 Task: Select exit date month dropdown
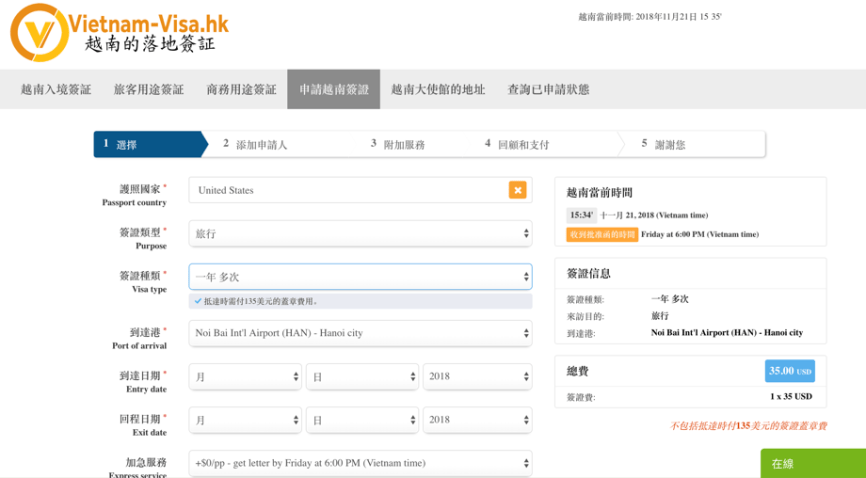click(245, 420)
